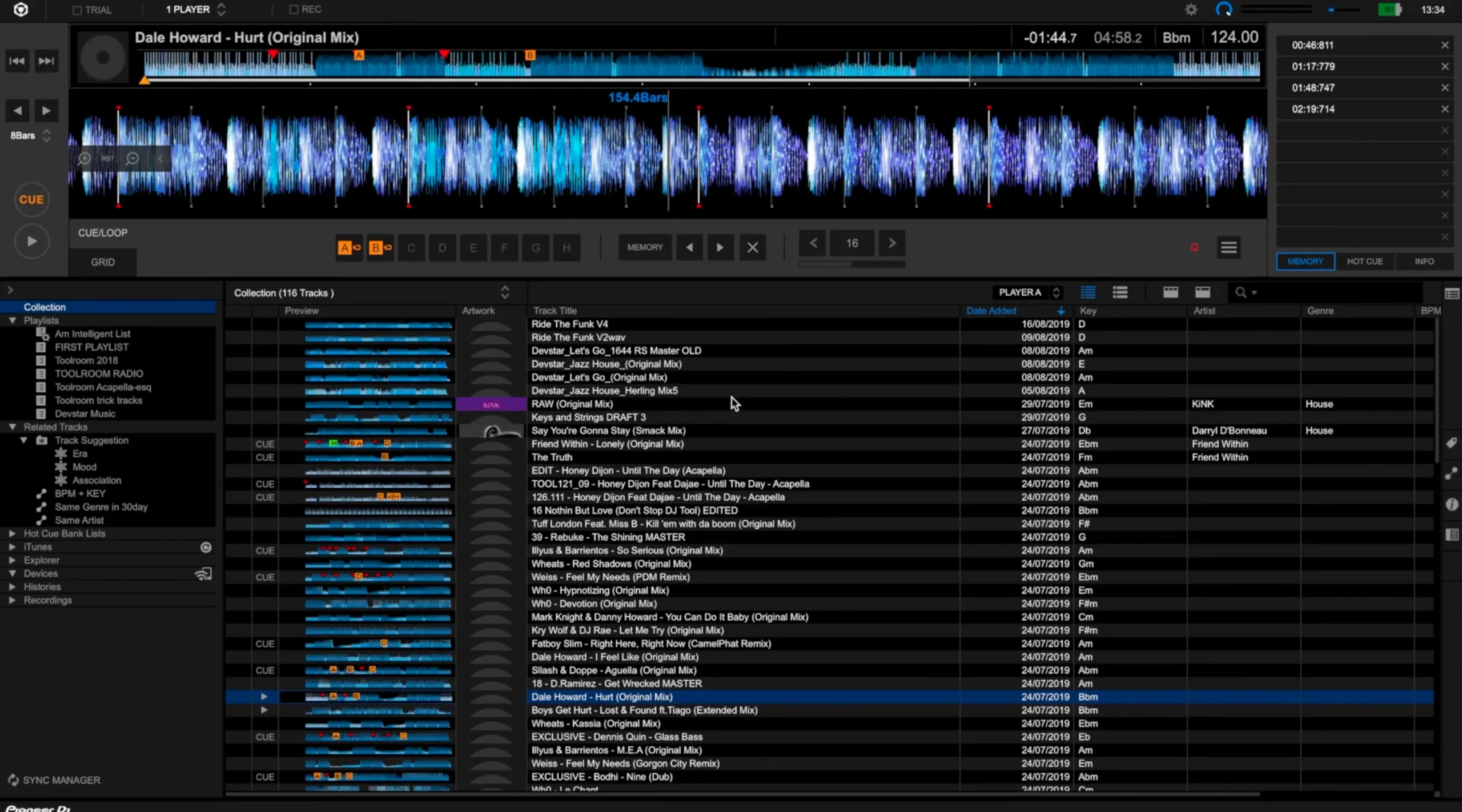Change the 8Bars jump size stepper
1462x812 pixels.
coord(47,135)
